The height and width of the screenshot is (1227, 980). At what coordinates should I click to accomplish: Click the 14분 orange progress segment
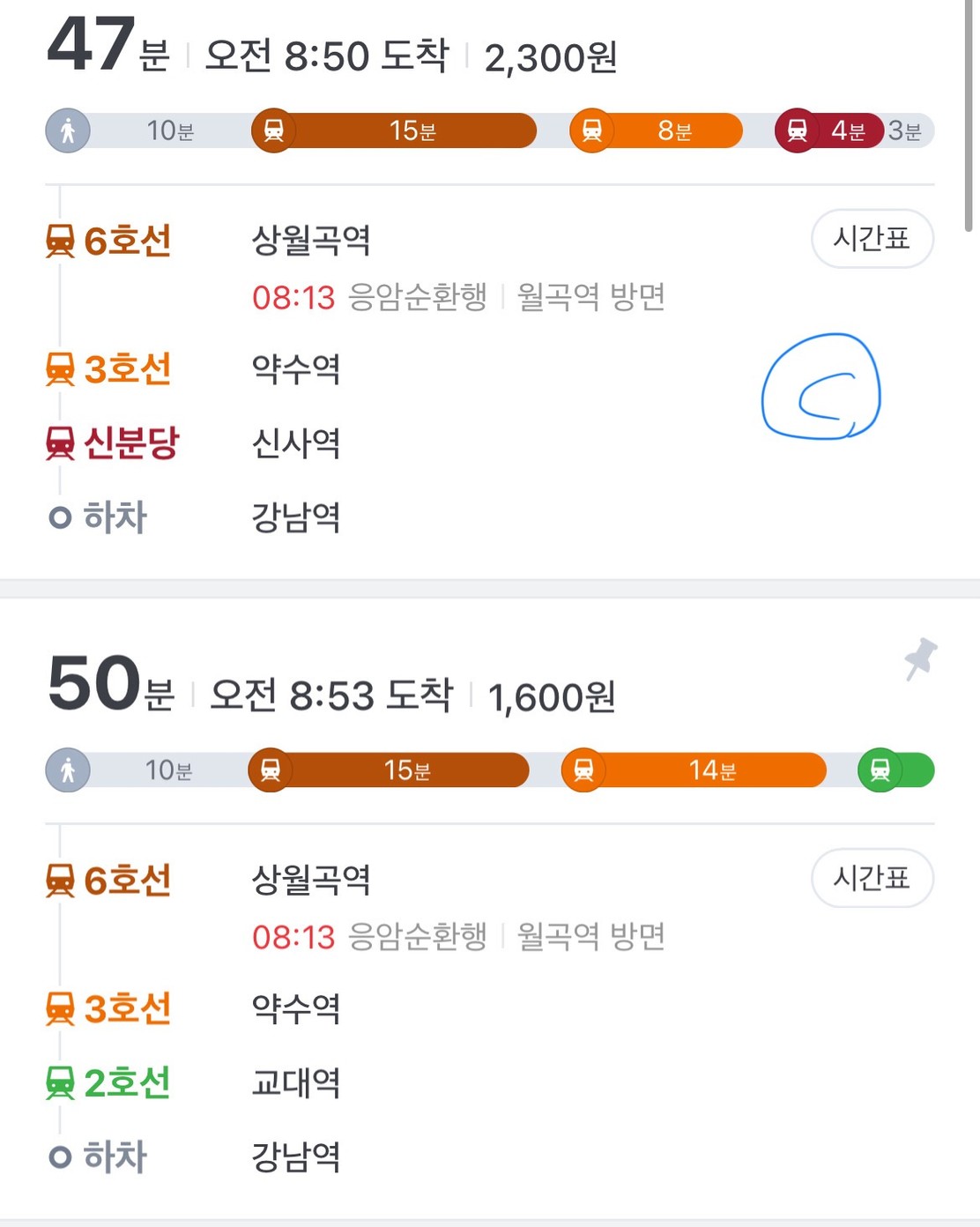(x=694, y=770)
